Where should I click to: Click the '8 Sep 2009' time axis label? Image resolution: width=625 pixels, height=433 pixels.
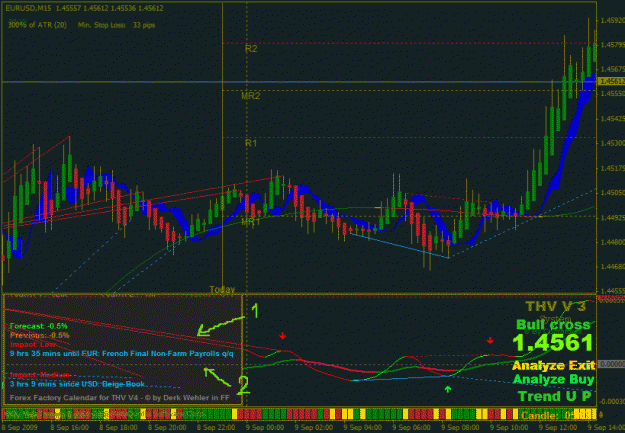tap(20, 427)
